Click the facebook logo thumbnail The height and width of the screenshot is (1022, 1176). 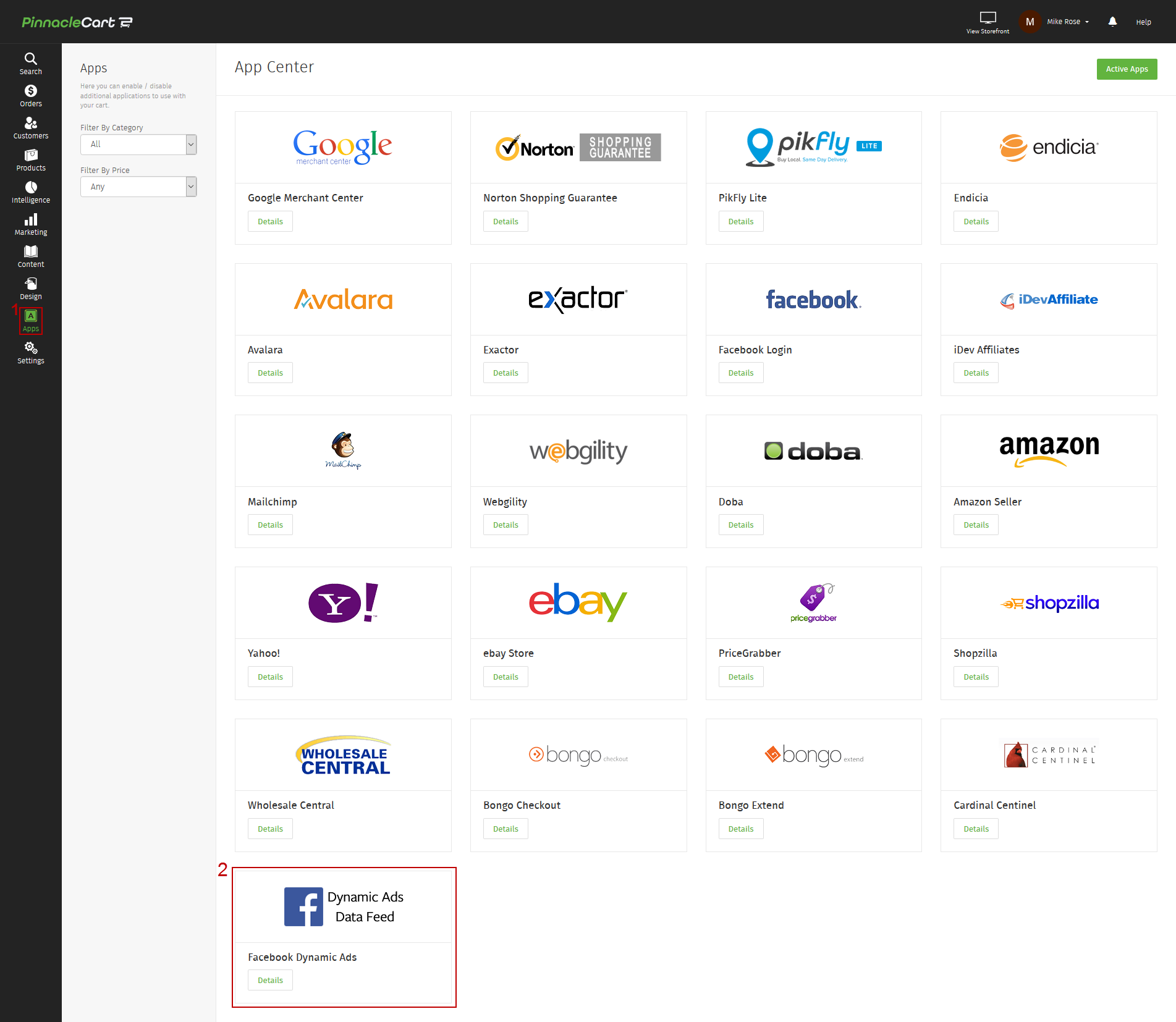coord(813,300)
